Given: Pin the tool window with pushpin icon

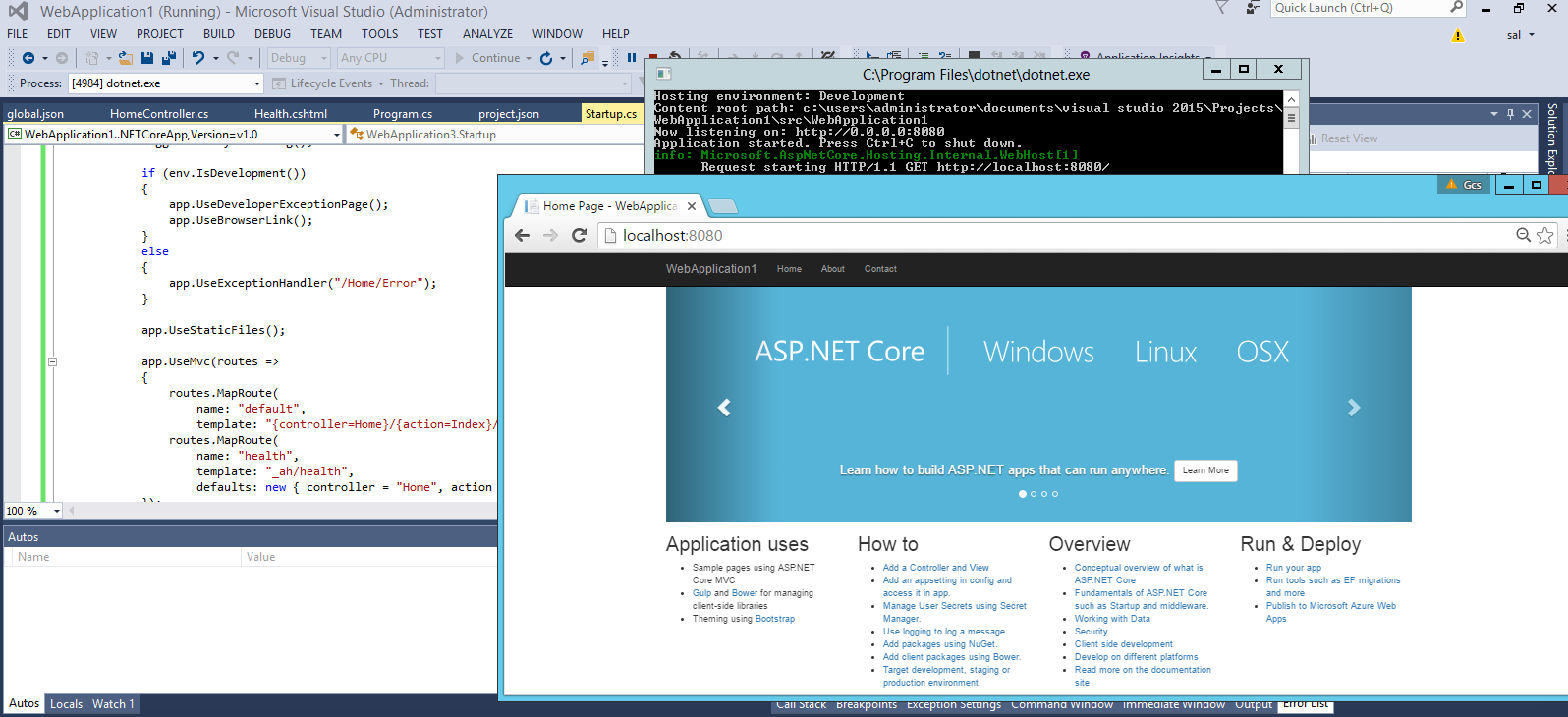Looking at the screenshot, I should pyautogui.click(x=1511, y=114).
